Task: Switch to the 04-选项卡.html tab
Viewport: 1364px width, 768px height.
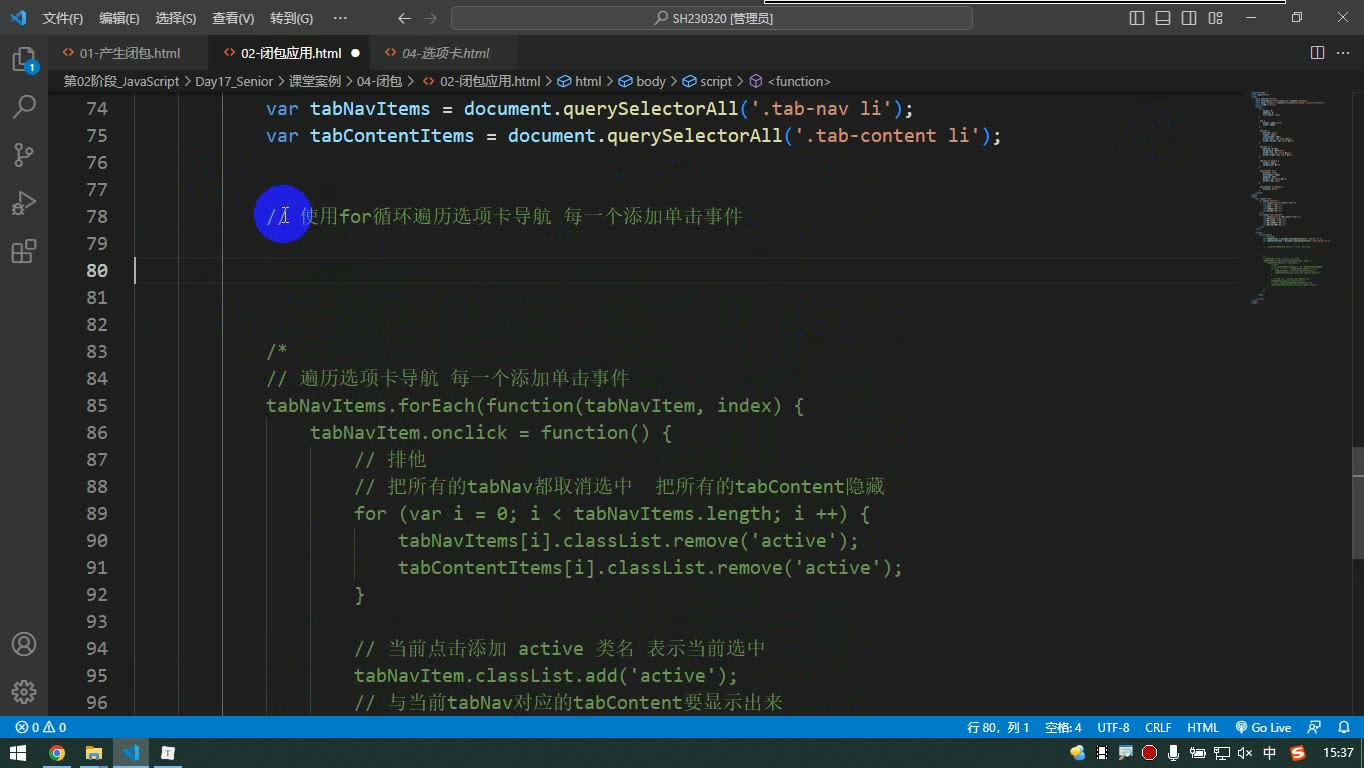Action: (x=446, y=52)
